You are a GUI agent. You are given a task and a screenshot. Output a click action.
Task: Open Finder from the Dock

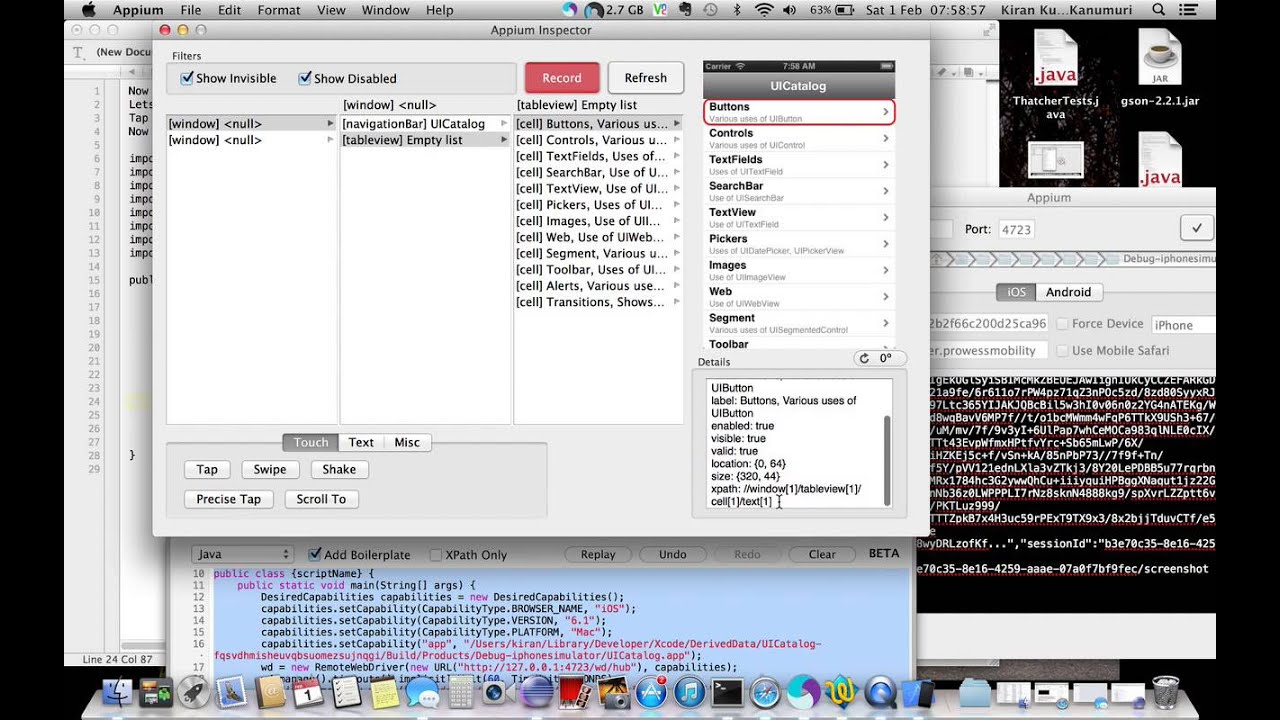[x=117, y=692]
